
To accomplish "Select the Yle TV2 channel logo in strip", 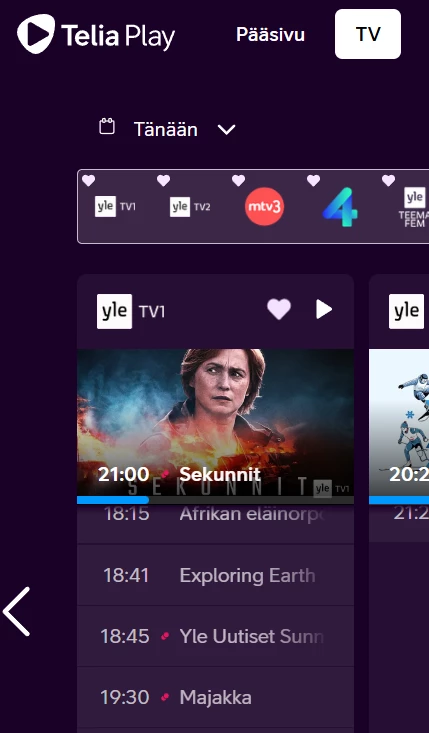I will (x=190, y=207).
